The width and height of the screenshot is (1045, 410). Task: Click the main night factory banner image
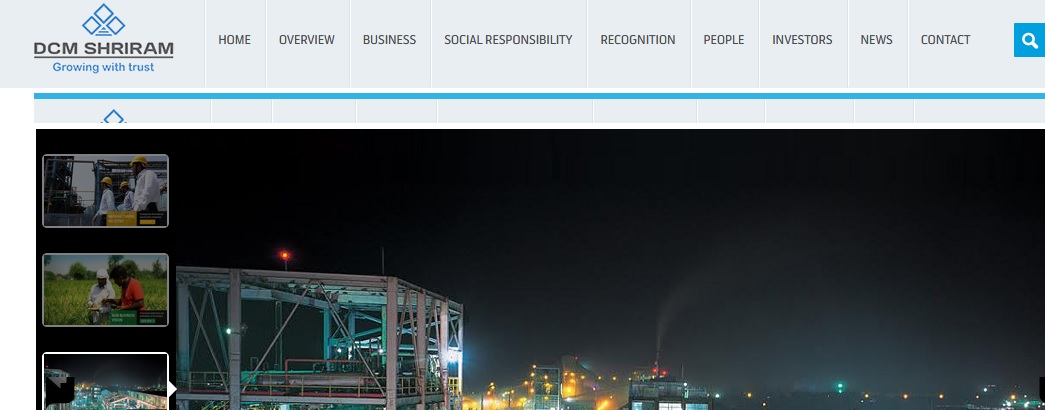(x=606, y=269)
